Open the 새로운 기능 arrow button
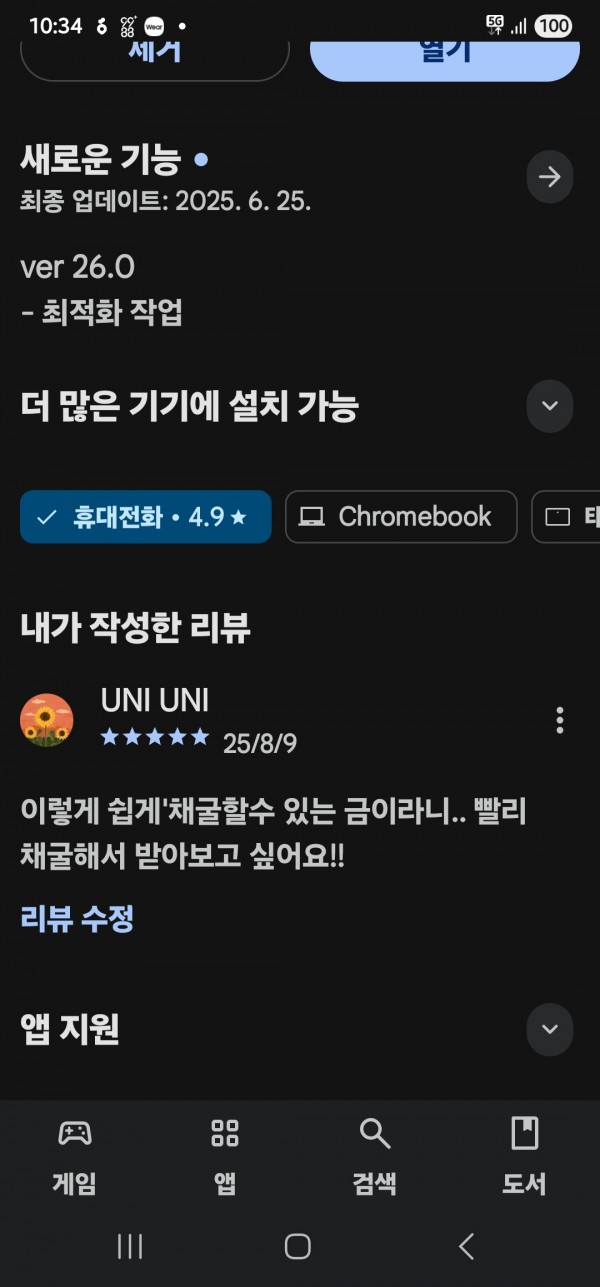 point(549,177)
